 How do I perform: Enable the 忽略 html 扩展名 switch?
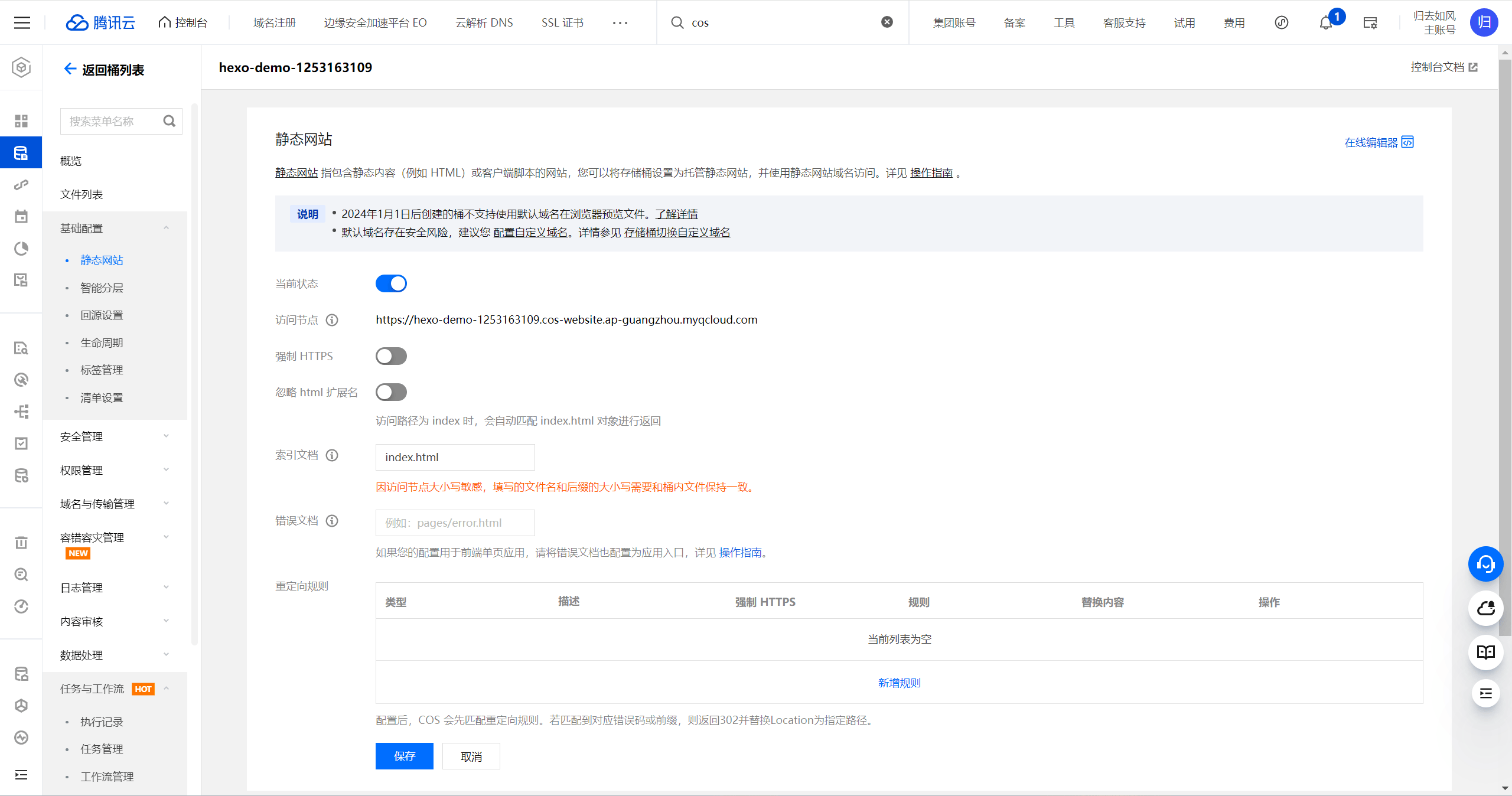pos(391,392)
